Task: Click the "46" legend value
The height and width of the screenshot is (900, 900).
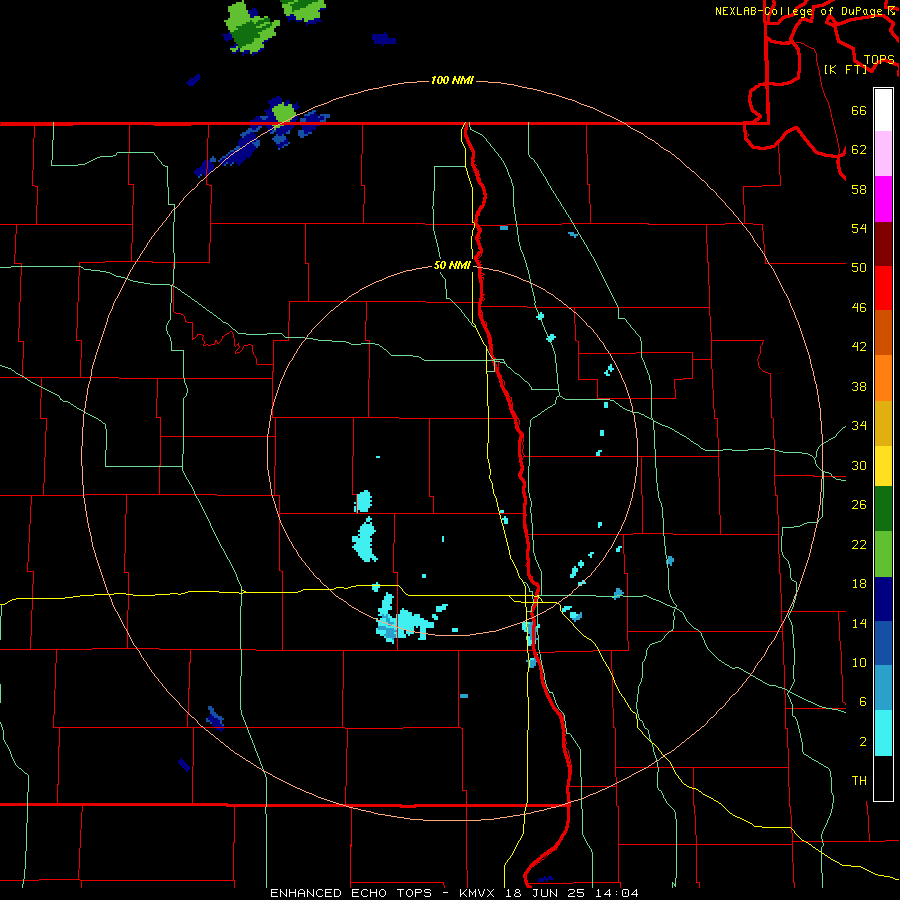Action: pyautogui.click(x=859, y=308)
